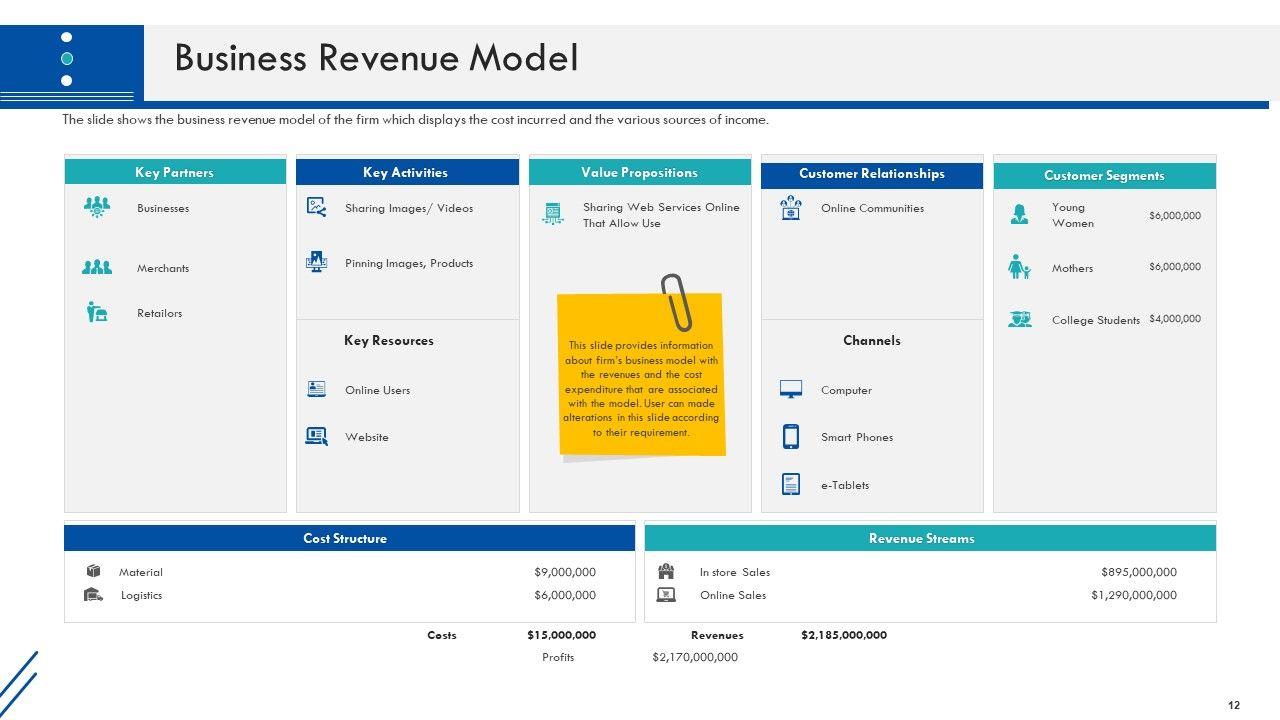Image resolution: width=1280 pixels, height=720 pixels.
Task: Select the Revenue Streams header bar
Action: tap(930, 538)
